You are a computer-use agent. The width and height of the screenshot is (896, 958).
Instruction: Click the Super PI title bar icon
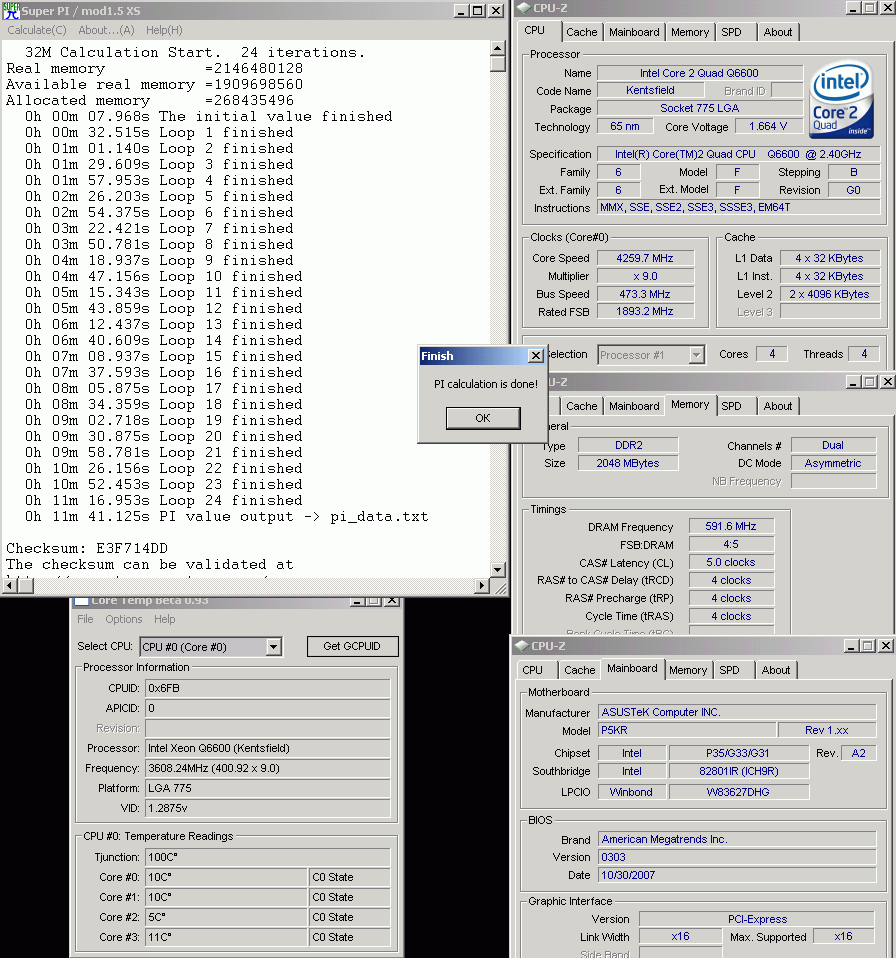click(11, 10)
